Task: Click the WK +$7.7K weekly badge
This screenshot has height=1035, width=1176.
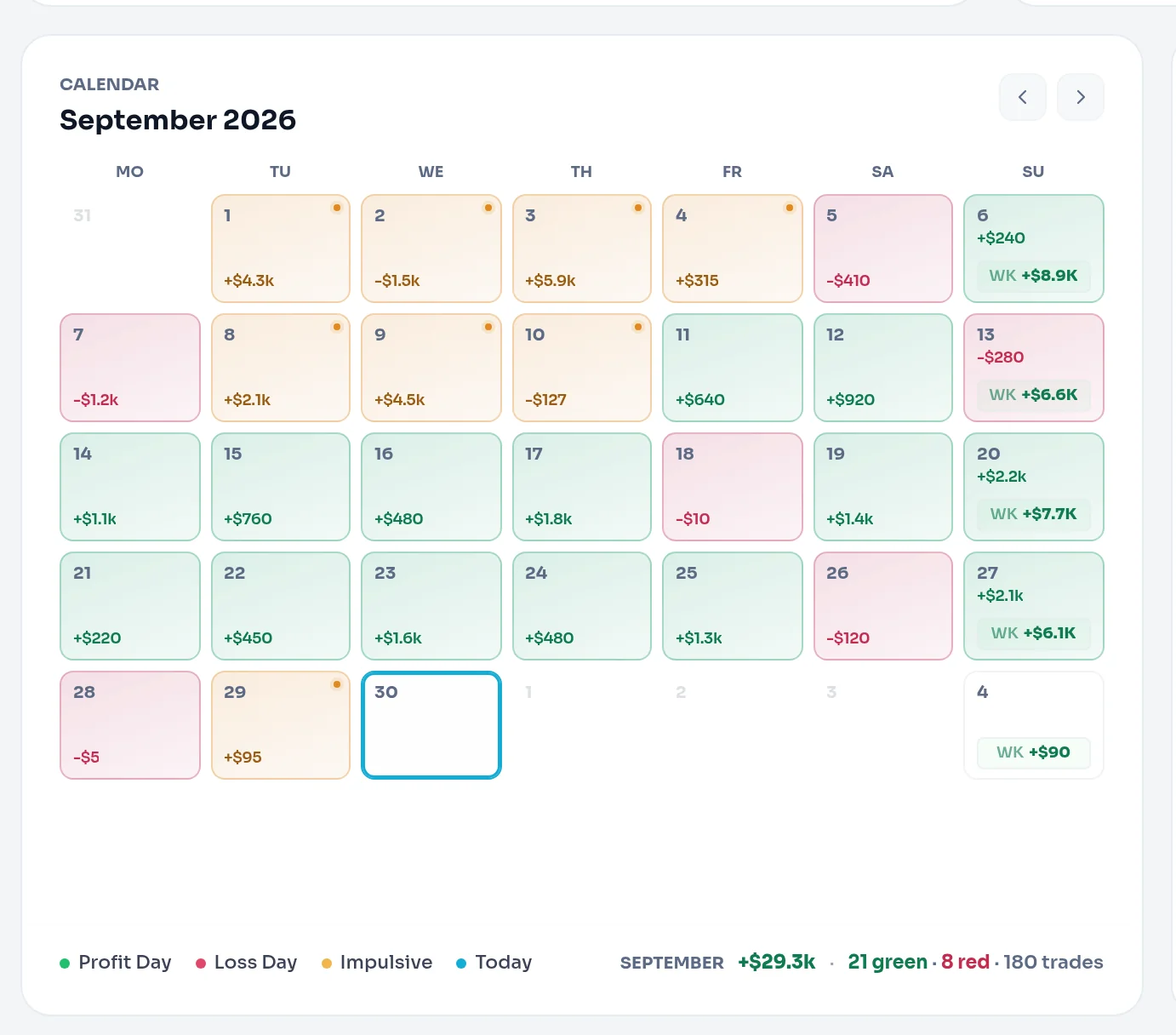Action: pos(1033,514)
